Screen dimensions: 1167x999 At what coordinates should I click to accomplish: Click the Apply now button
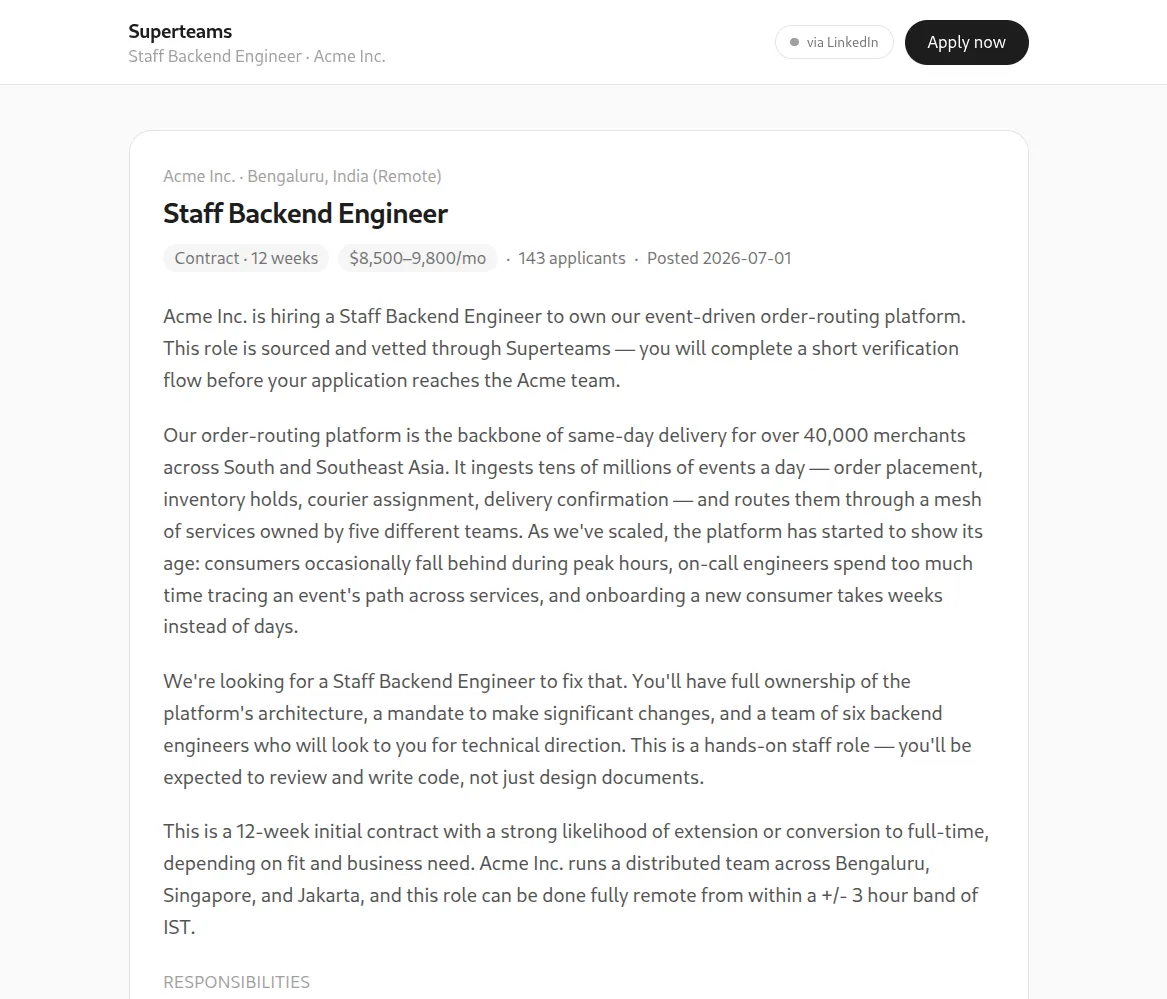click(x=966, y=42)
